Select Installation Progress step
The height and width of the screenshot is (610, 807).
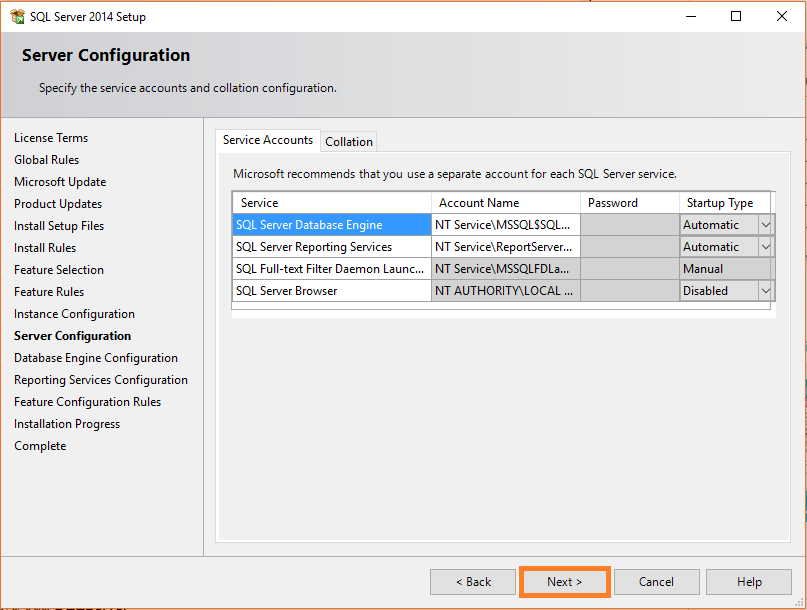(x=67, y=424)
